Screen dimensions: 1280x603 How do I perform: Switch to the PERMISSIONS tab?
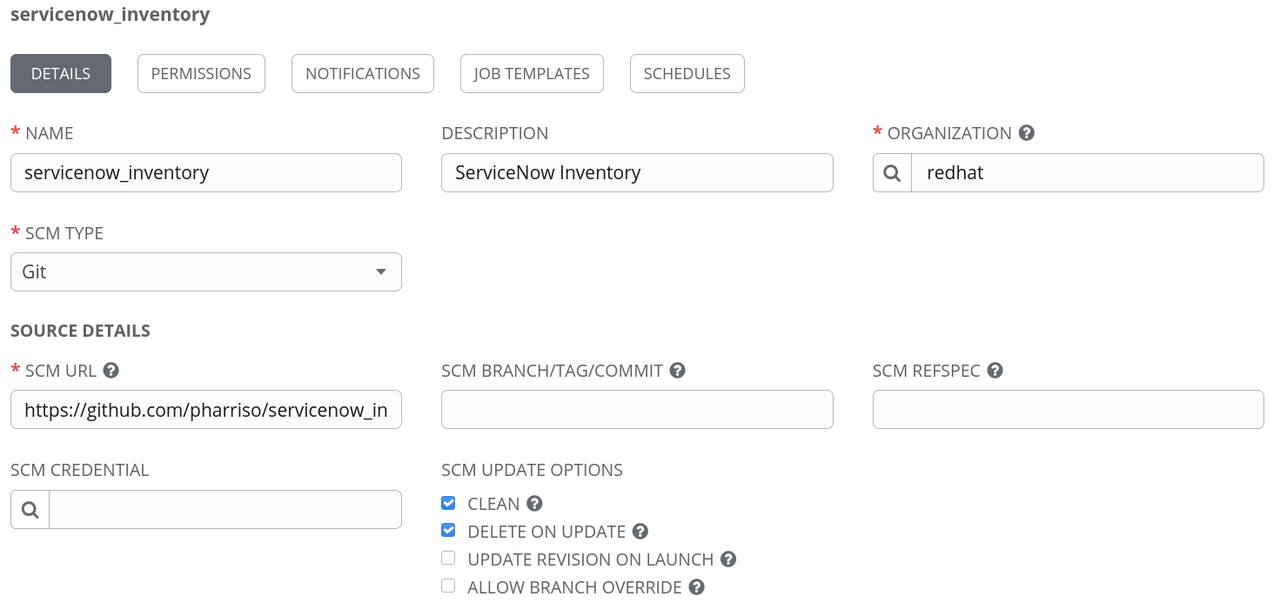tap(201, 72)
